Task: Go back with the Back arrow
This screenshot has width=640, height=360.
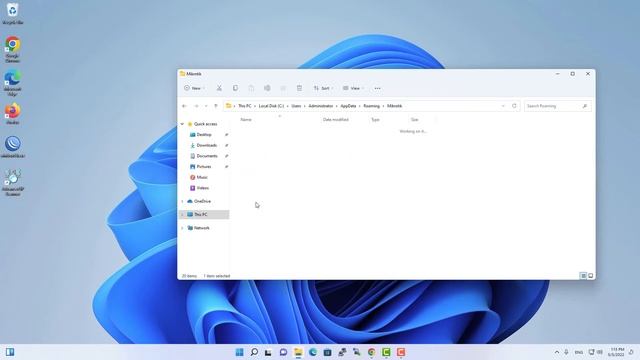Action: tap(184, 106)
